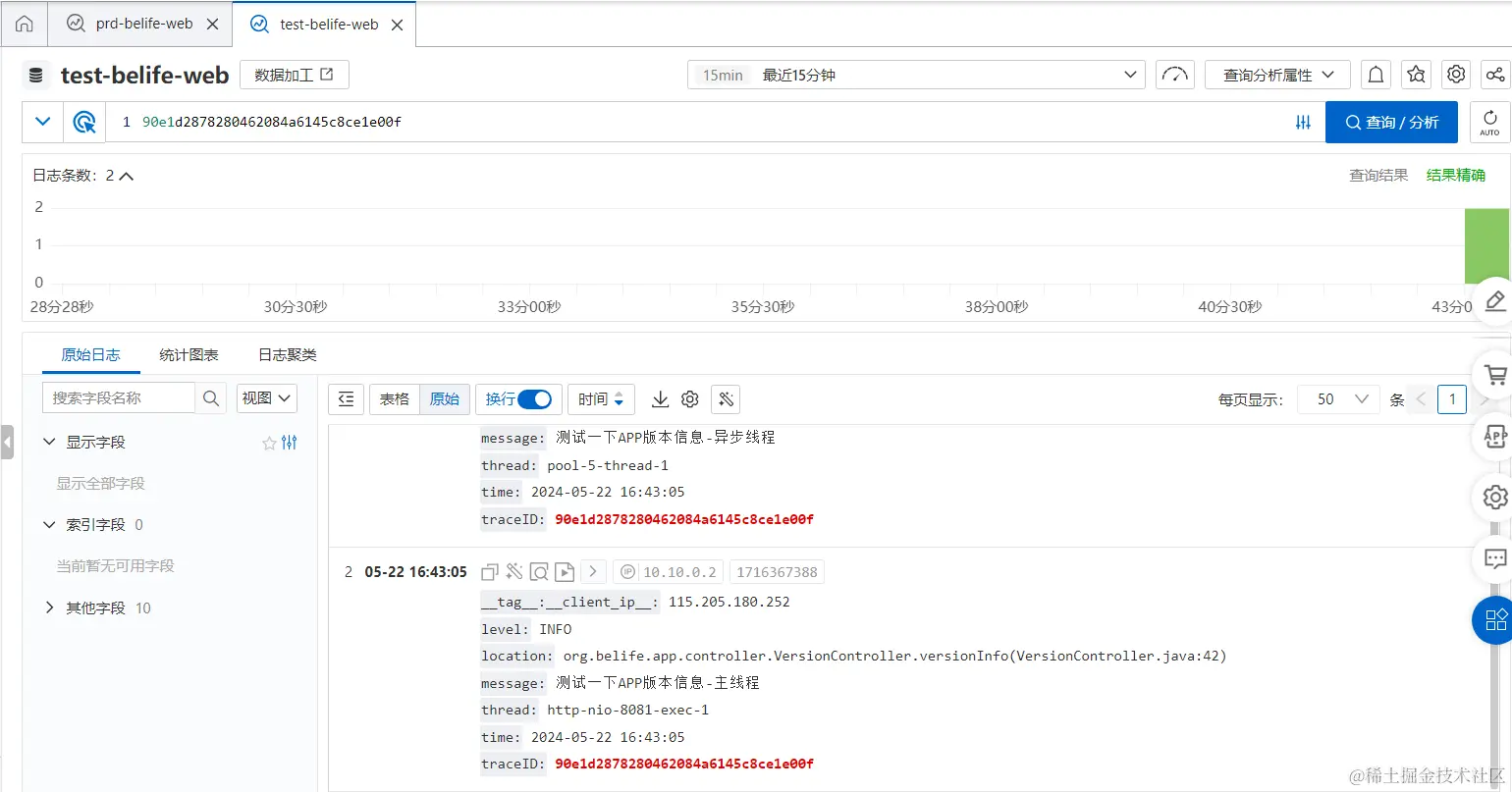The image size is (1512, 792).
Task: Close the prd-belife-web tab
Action: (x=212, y=25)
